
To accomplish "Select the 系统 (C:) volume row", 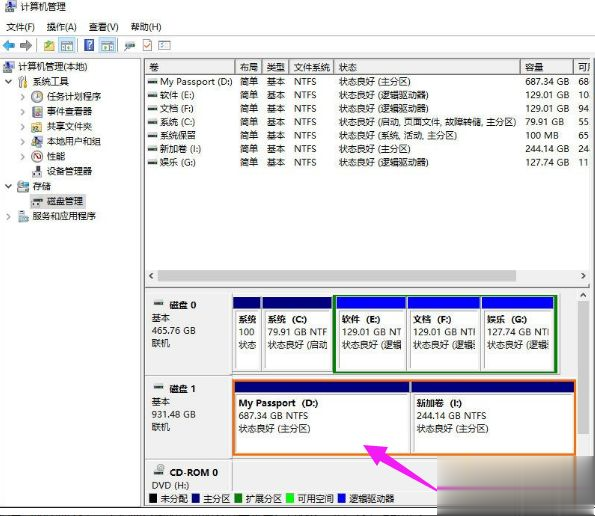I will (x=367, y=122).
